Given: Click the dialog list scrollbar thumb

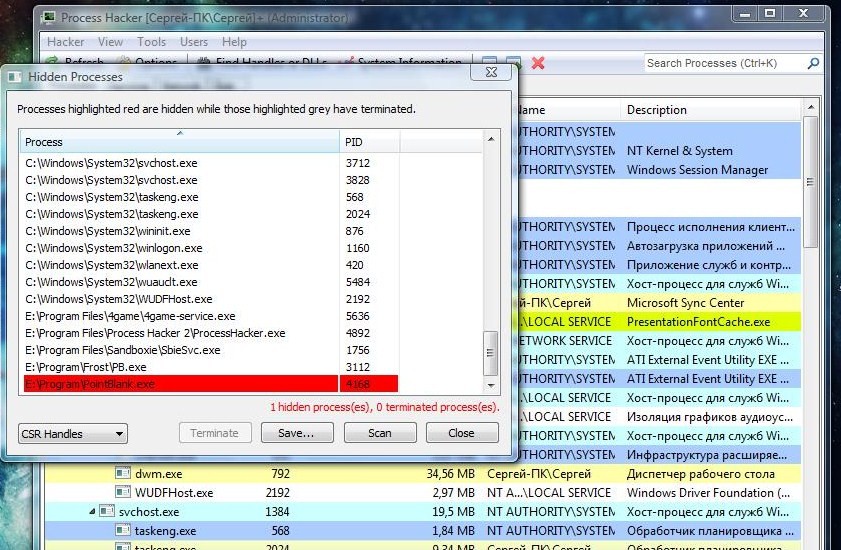Looking at the screenshot, I should click(x=490, y=353).
